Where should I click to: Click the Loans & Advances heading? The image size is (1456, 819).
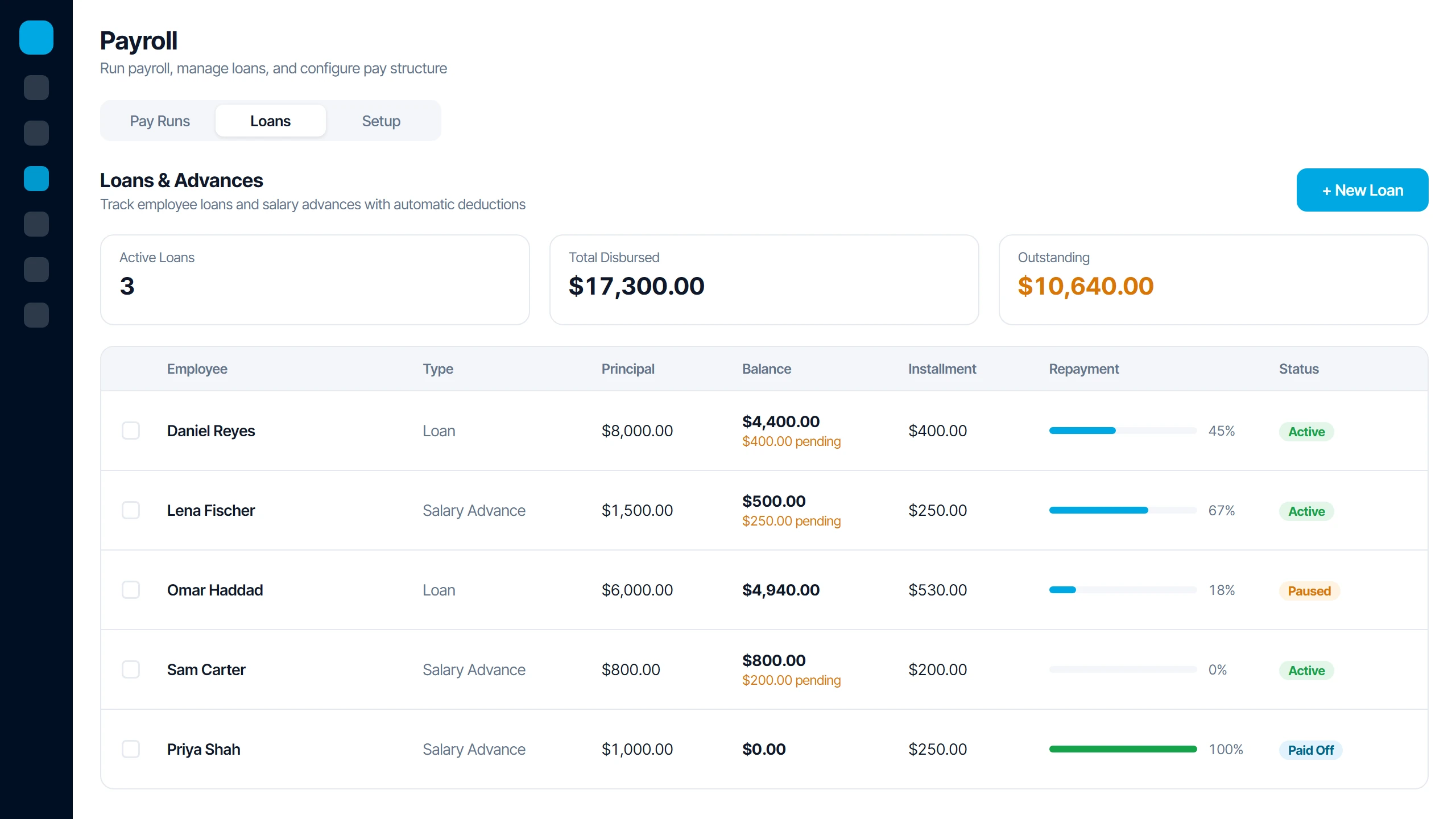[x=181, y=180]
